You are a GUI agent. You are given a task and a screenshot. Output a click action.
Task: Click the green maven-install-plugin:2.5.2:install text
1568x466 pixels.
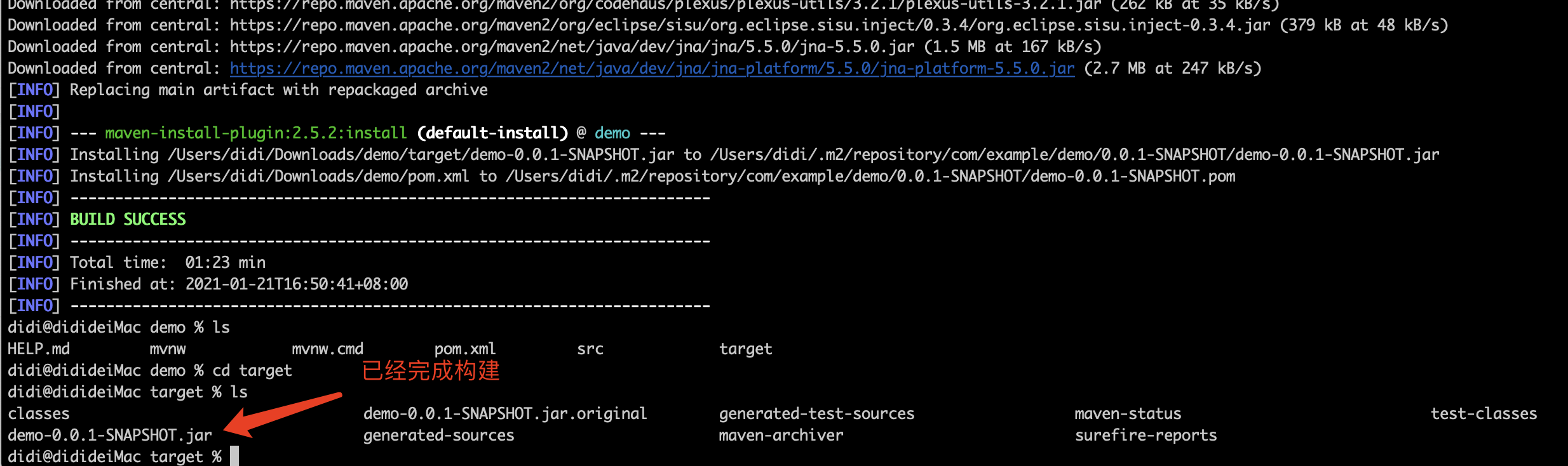click(255, 133)
